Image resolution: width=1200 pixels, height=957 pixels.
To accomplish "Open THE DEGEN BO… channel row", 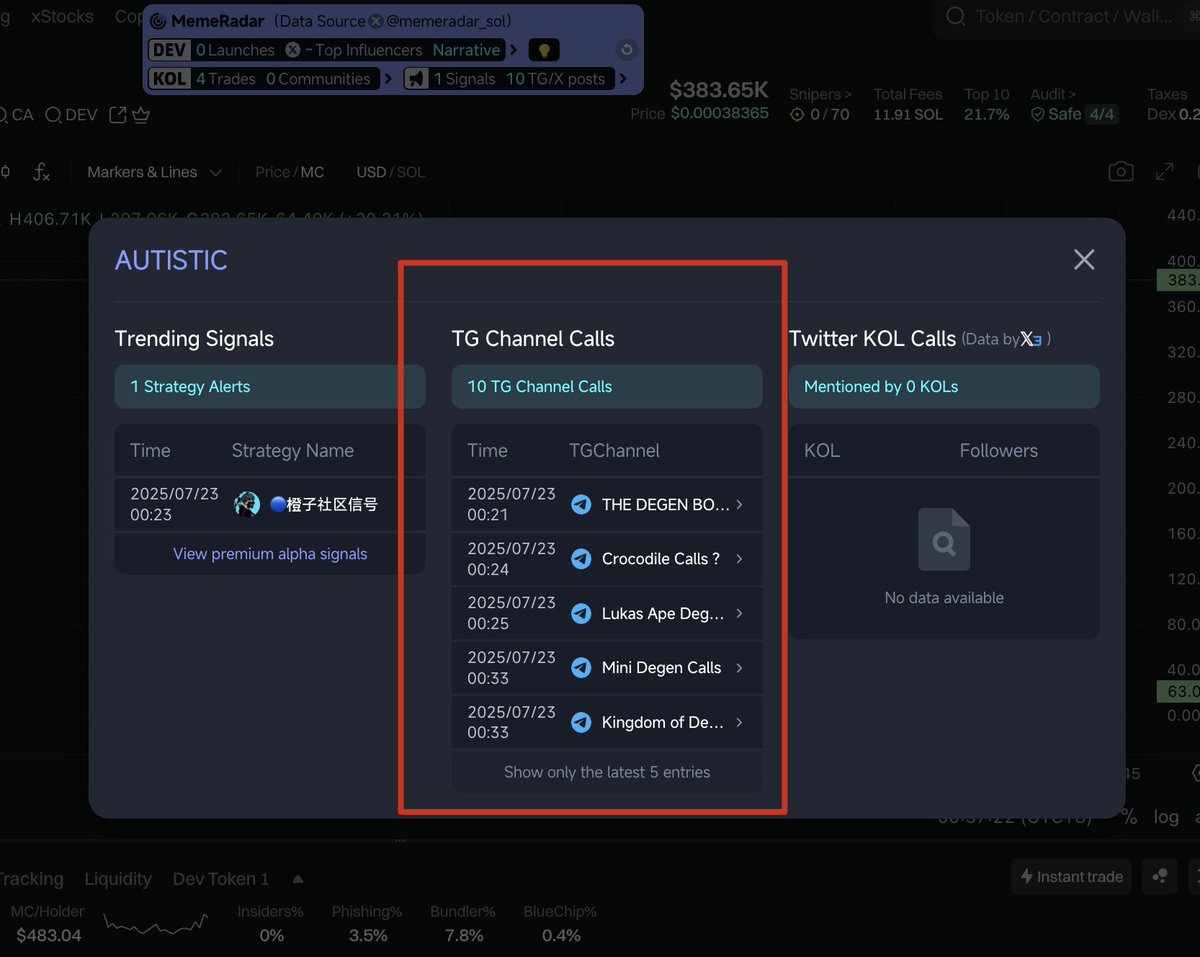I will pyautogui.click(x=607, y=505).
